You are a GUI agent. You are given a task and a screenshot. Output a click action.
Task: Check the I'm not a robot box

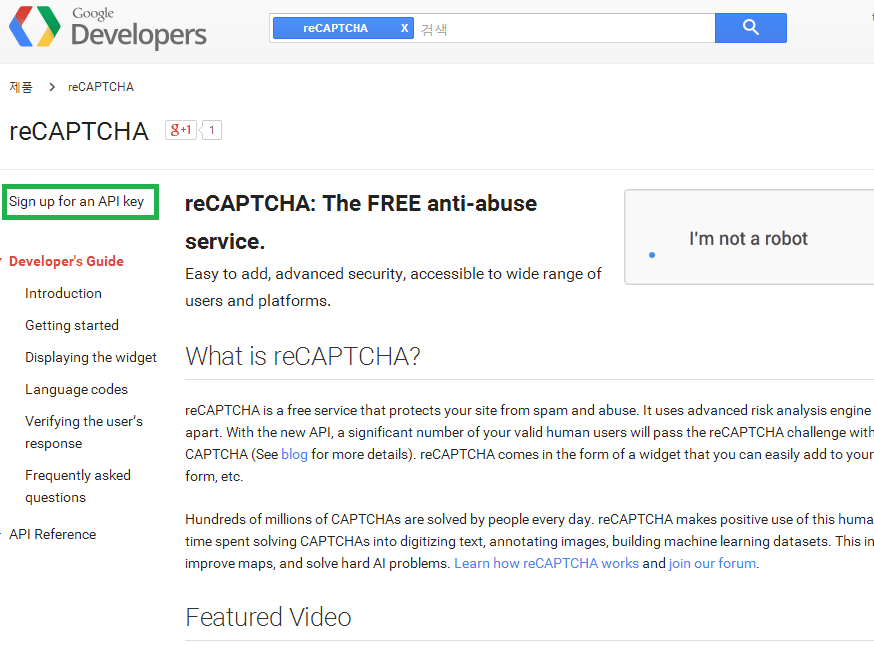point(652,254)
